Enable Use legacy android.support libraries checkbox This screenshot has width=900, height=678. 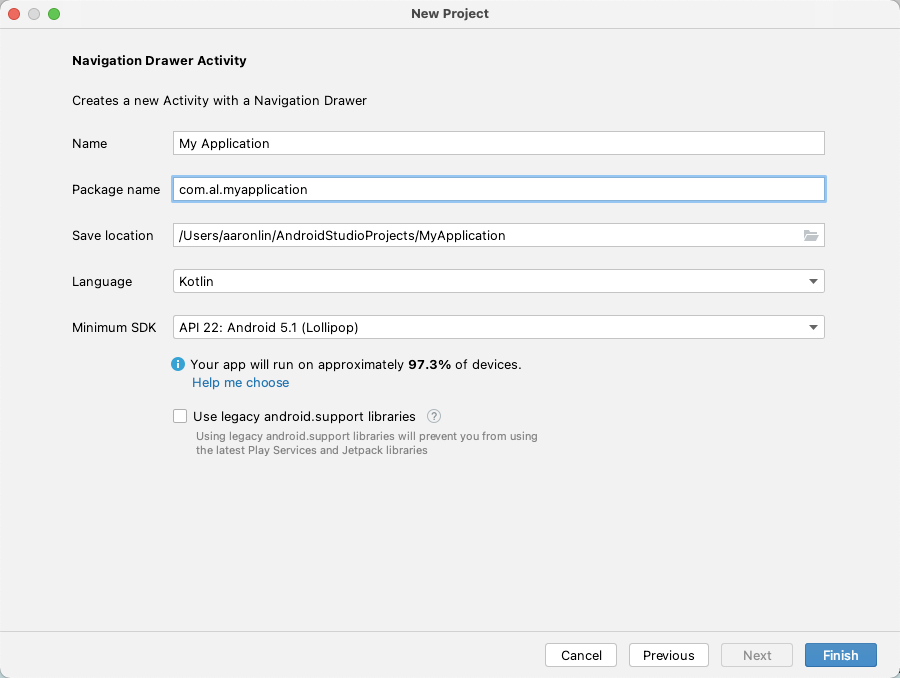point(180,416)
